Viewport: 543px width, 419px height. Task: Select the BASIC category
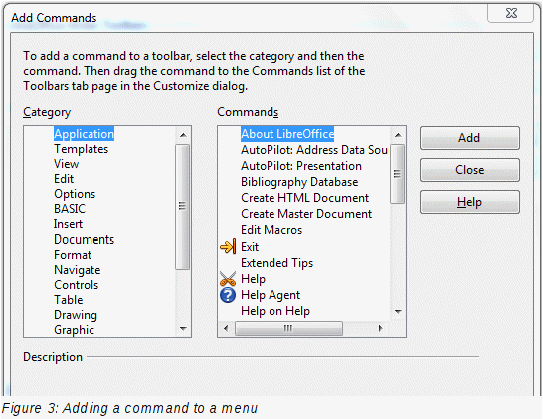(x=70, y=209)
